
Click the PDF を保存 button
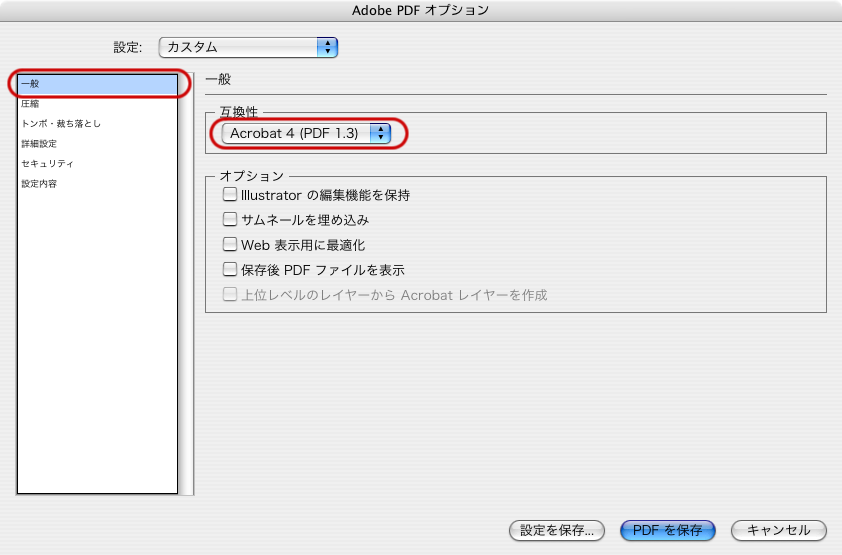click(667, 530)
